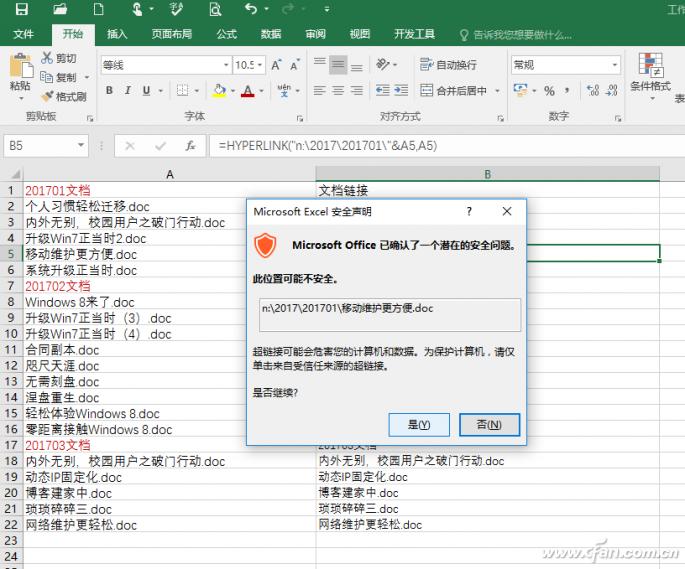Click the Paste (粘贴) clipboard icon

click(21, 66)
